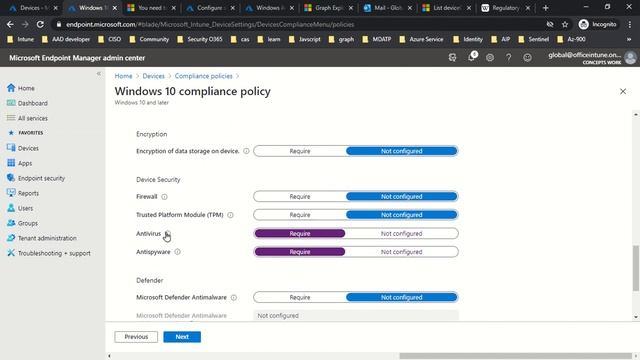Set Microsoft Defender Antimalware to Require

point(300,298)
